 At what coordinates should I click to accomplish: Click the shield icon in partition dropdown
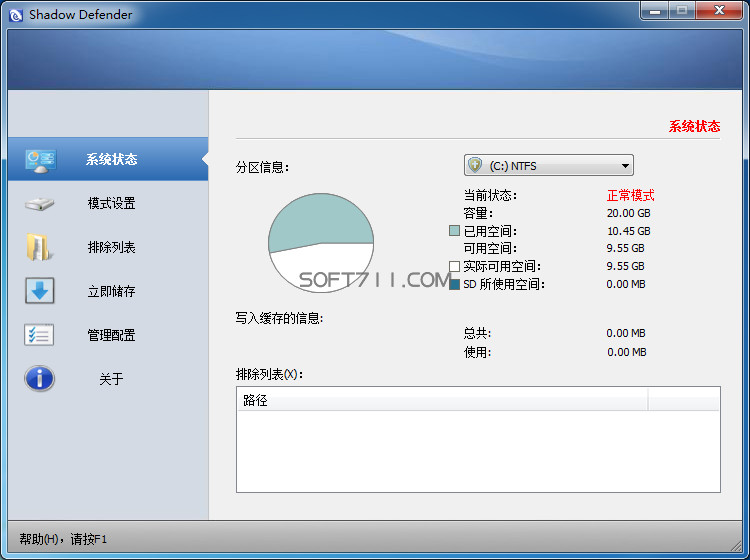pos(475,165)
